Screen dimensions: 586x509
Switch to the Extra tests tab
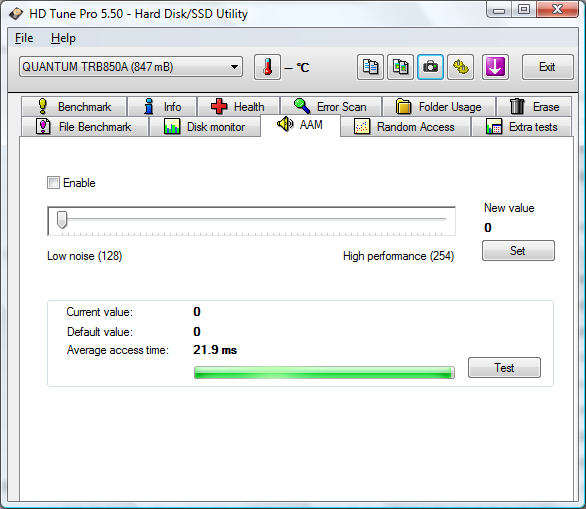point(522,127)
